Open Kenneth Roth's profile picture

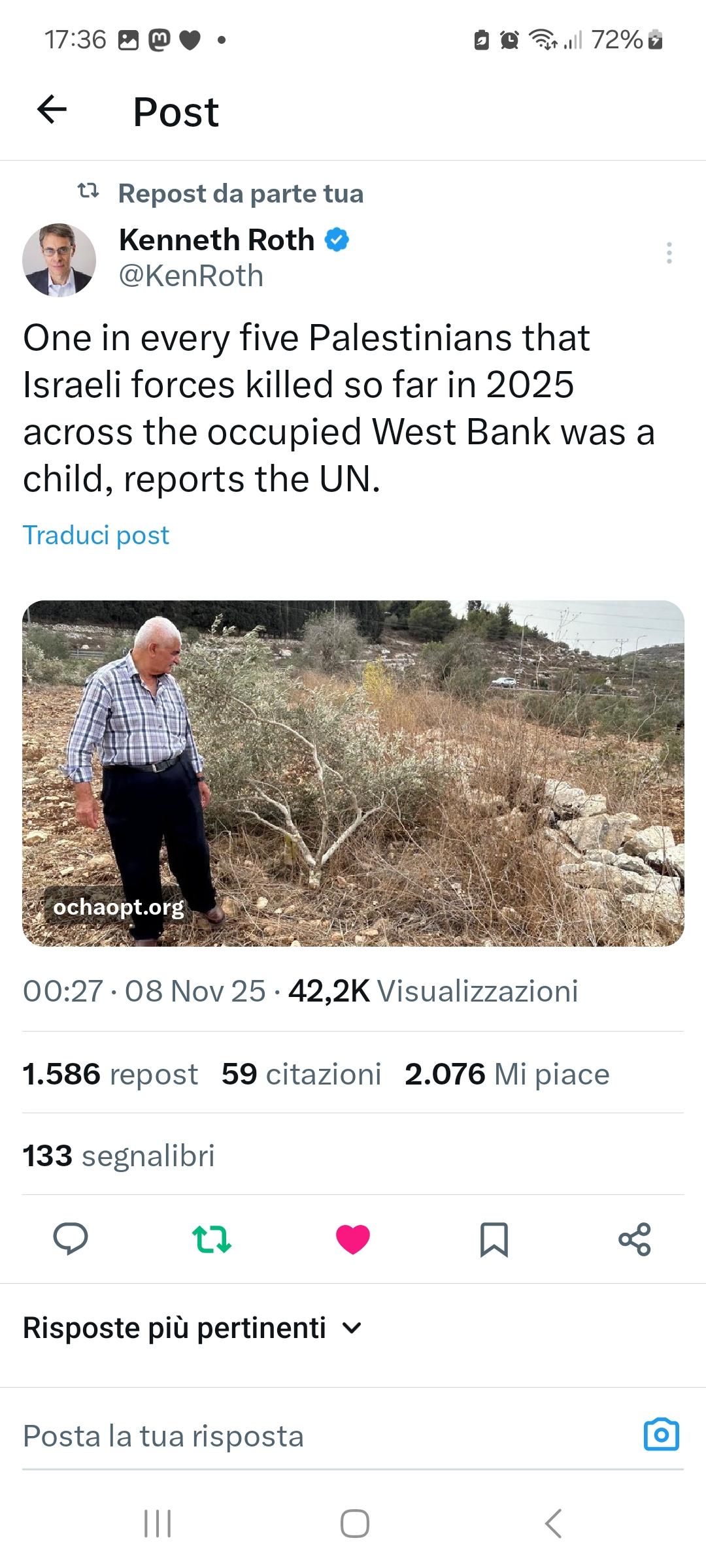(x=59, y=260)
